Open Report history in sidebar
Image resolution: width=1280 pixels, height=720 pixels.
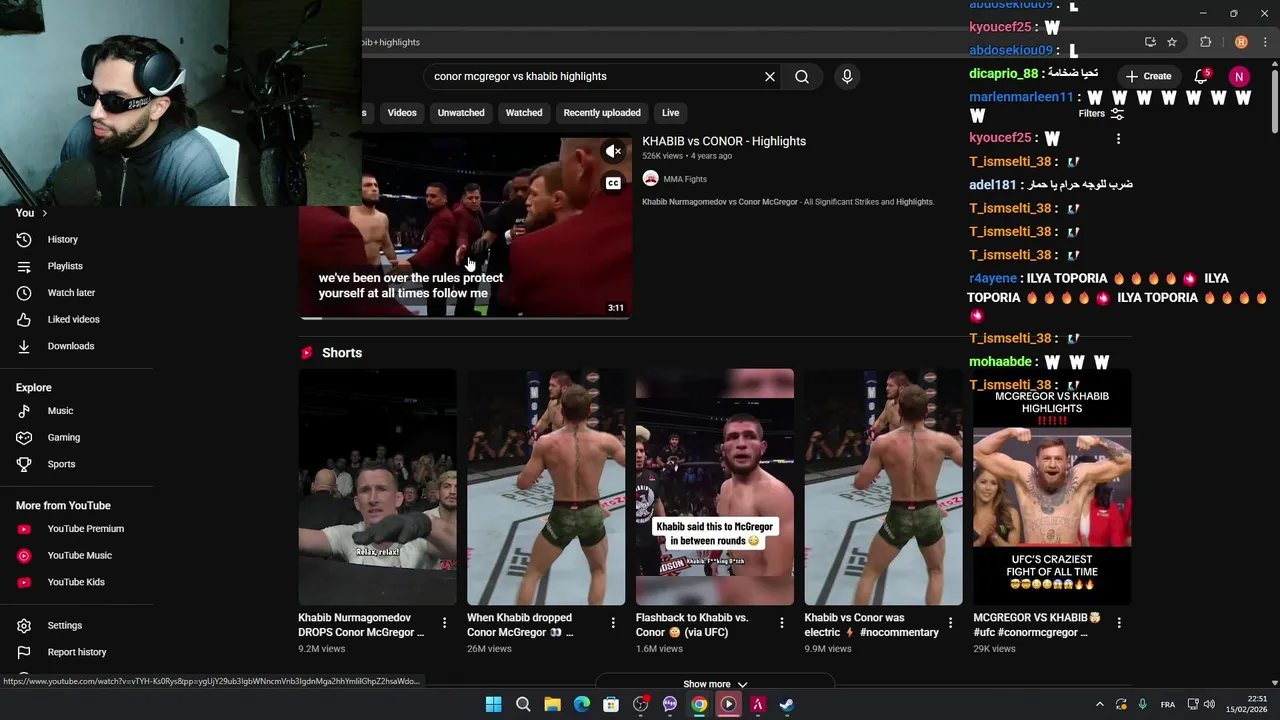pos(77,652)
